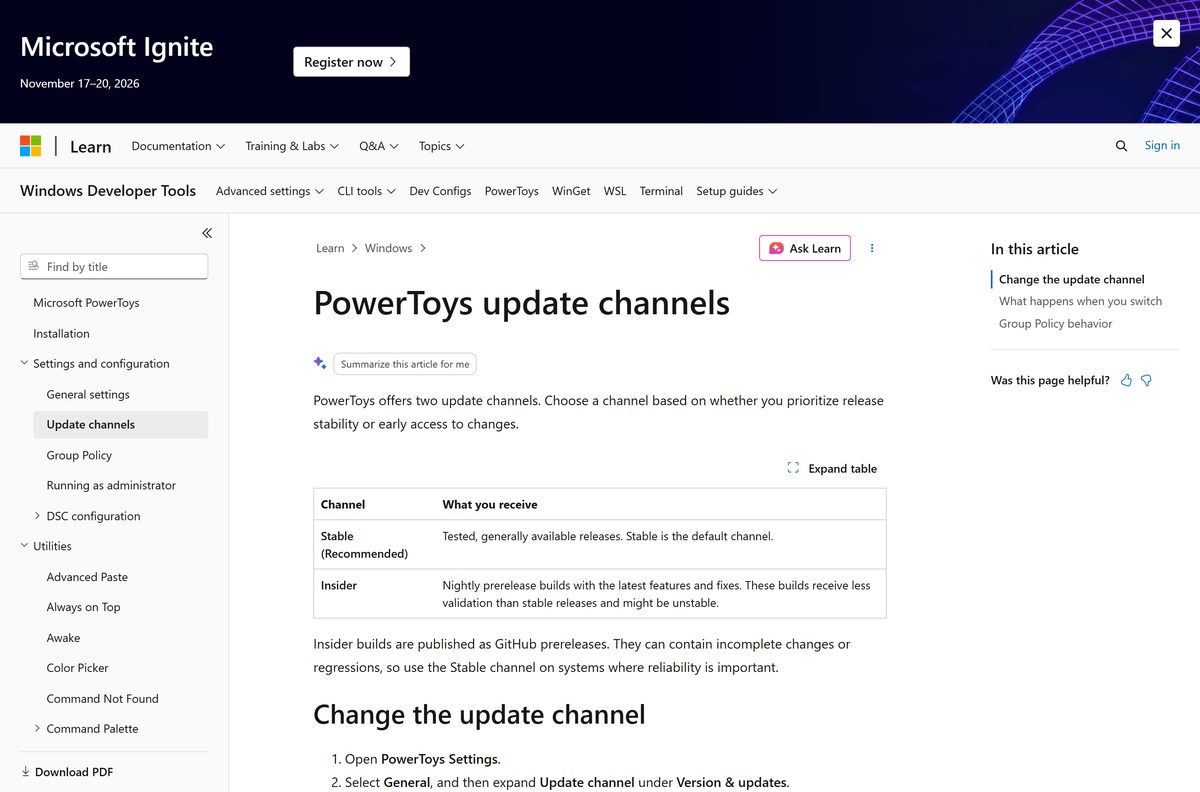
Task: Open Installation page in sidebar
Action: pyautogui.click(x=61, y=334)
